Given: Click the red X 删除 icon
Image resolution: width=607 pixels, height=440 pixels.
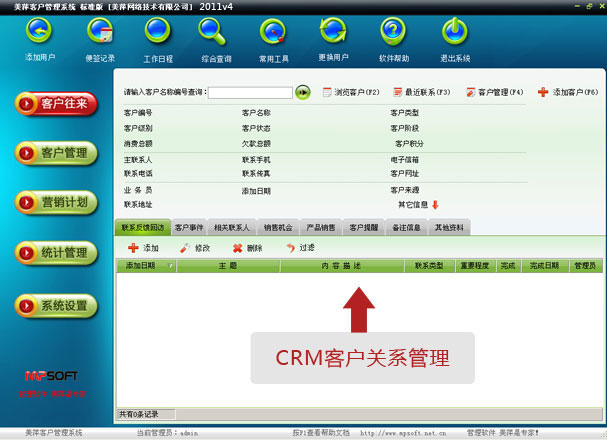Looking at the screenshot, I should (237, 248).
